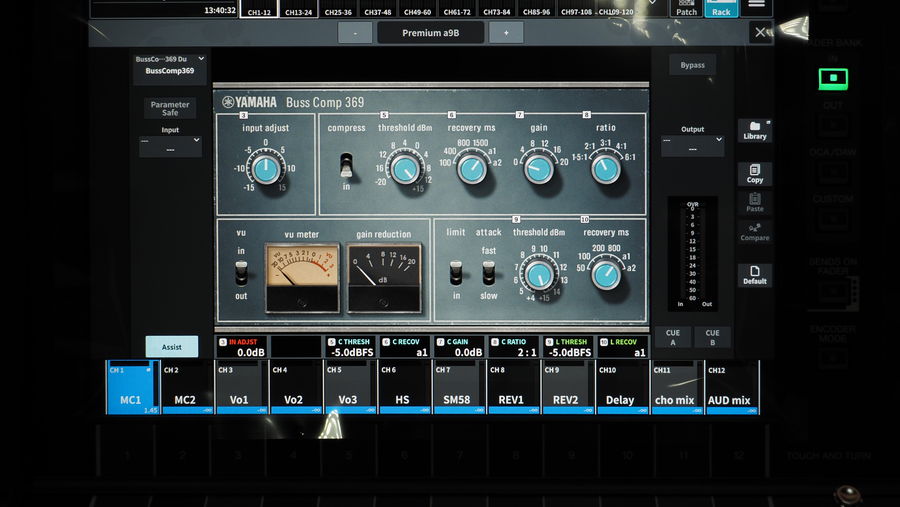Viewport: 900px width, 507px height.
Task: Expand the Output patch dropdown
Action: (692, 146)
